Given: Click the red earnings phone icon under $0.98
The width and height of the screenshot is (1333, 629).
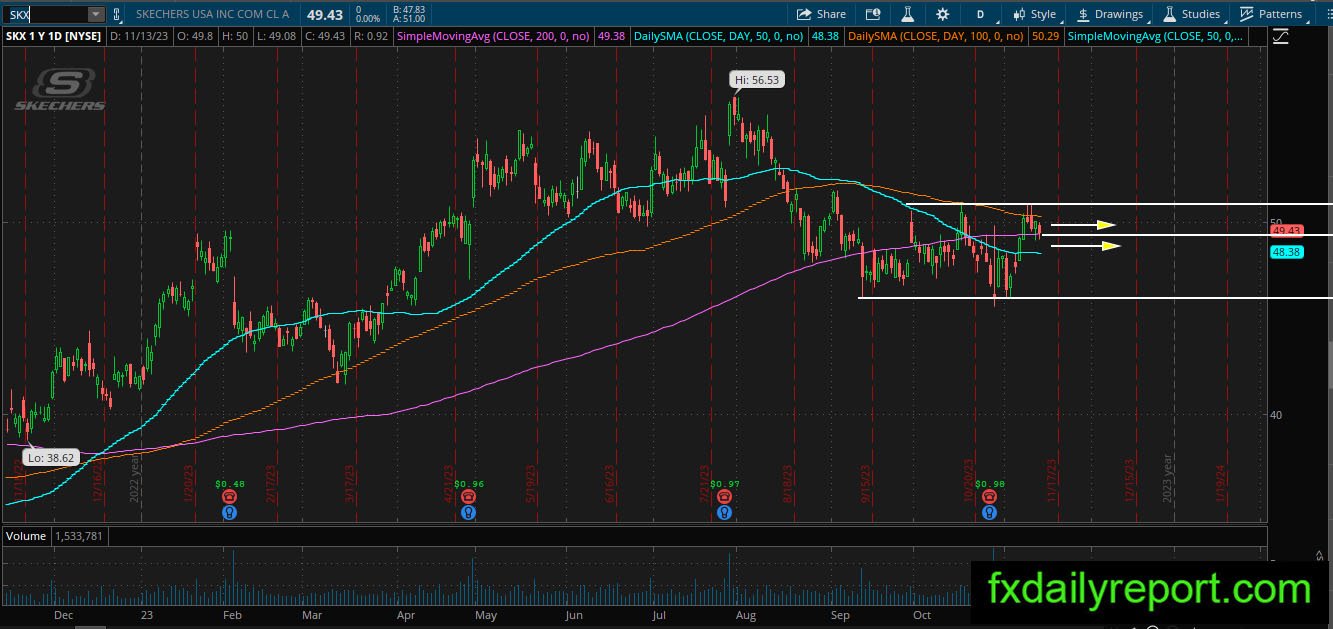Looking at the screenshot, I should [x=989, y=497].
